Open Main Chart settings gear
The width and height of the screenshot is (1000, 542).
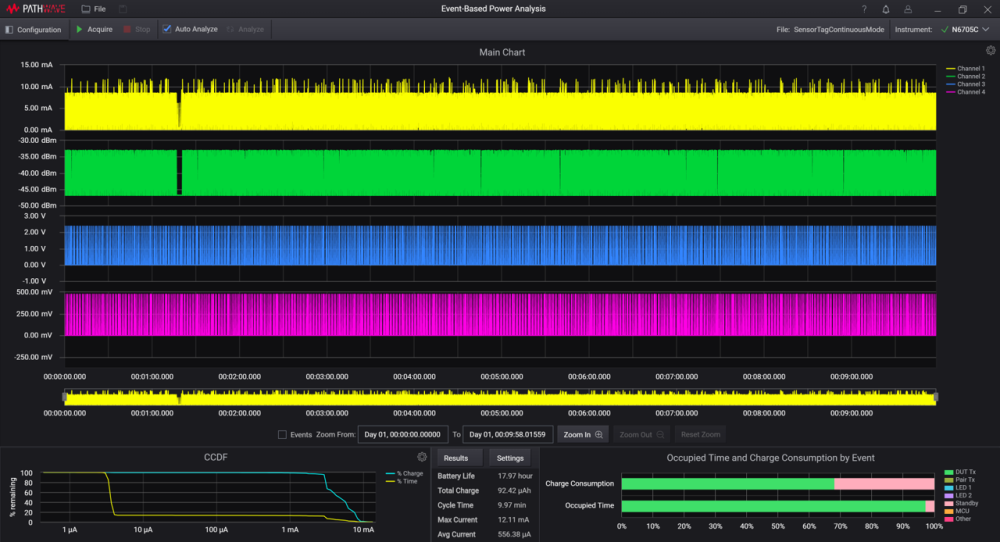[990, 51]
